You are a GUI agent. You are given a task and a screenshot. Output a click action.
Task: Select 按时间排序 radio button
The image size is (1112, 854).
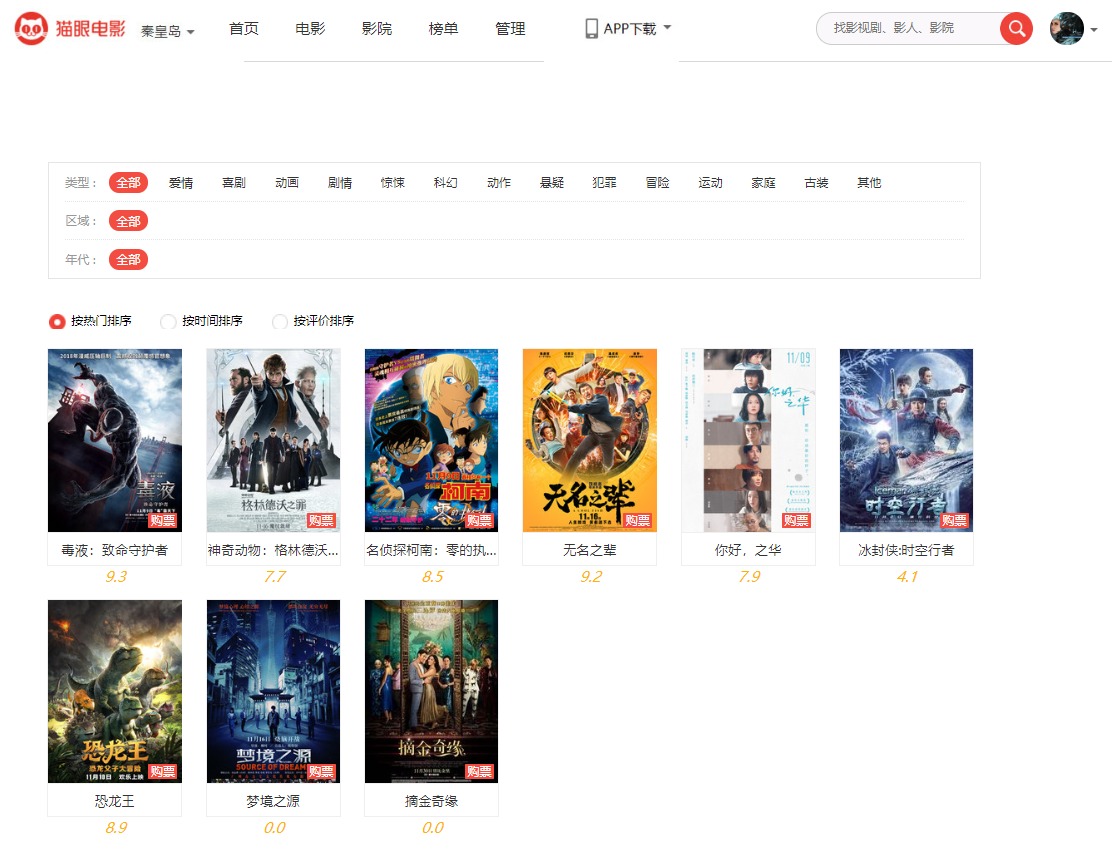tap(168, 321)
